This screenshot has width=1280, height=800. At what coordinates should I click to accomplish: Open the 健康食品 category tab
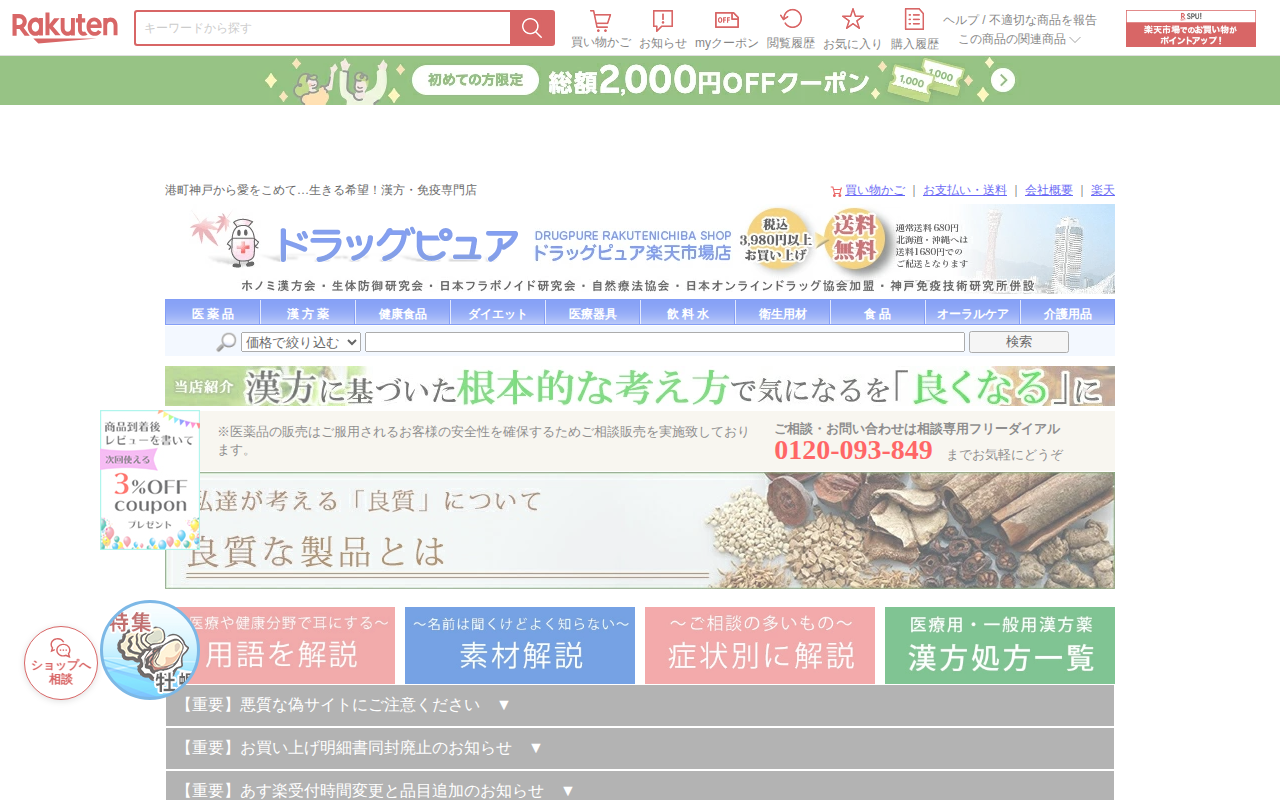coord(403,313)
